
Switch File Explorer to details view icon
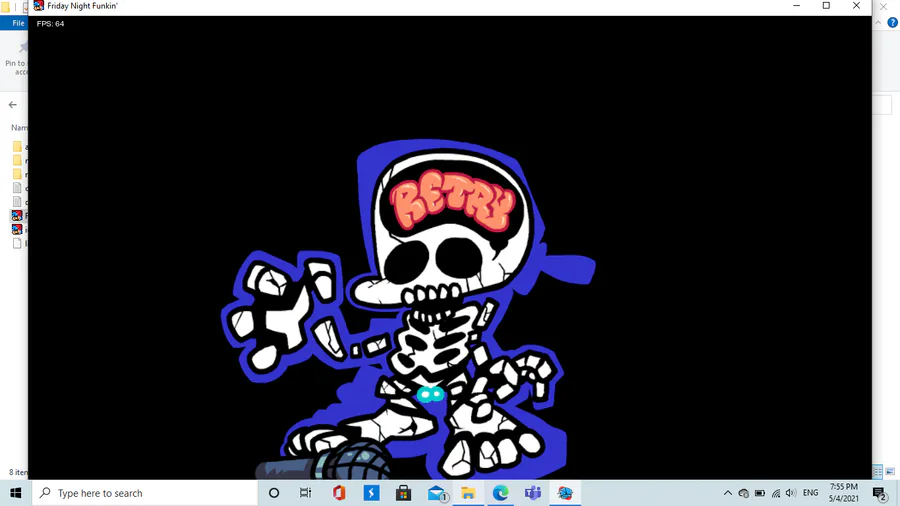(878, 472)
